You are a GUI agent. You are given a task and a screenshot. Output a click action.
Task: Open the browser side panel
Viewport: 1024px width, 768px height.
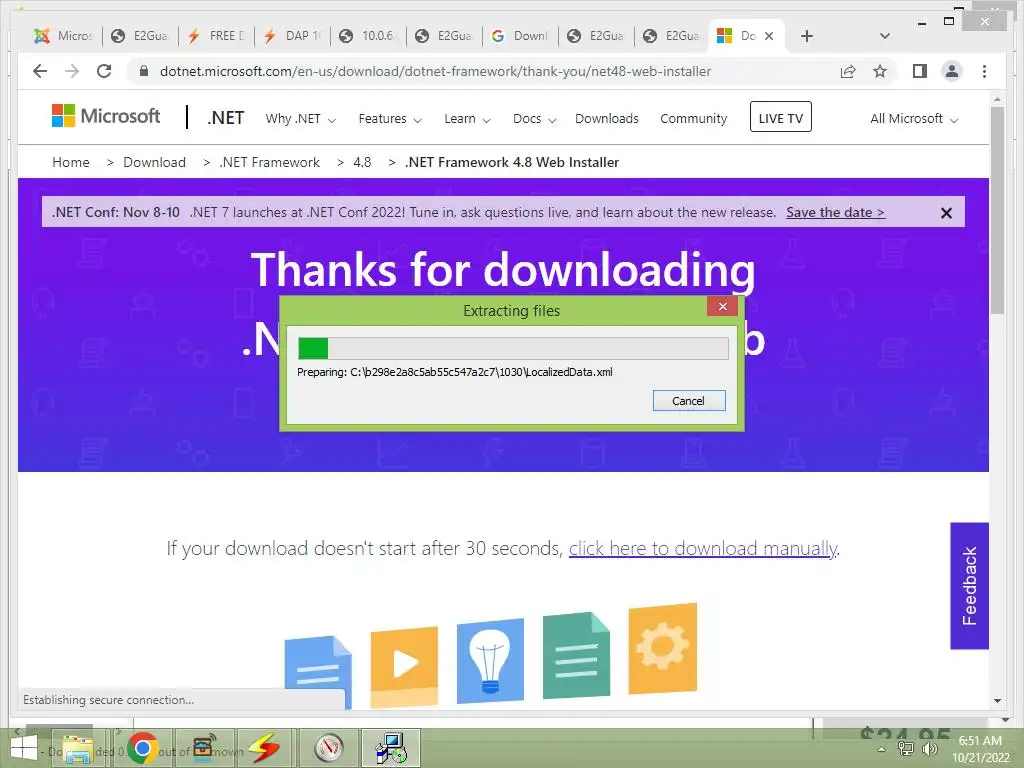(x=920, y=71)
